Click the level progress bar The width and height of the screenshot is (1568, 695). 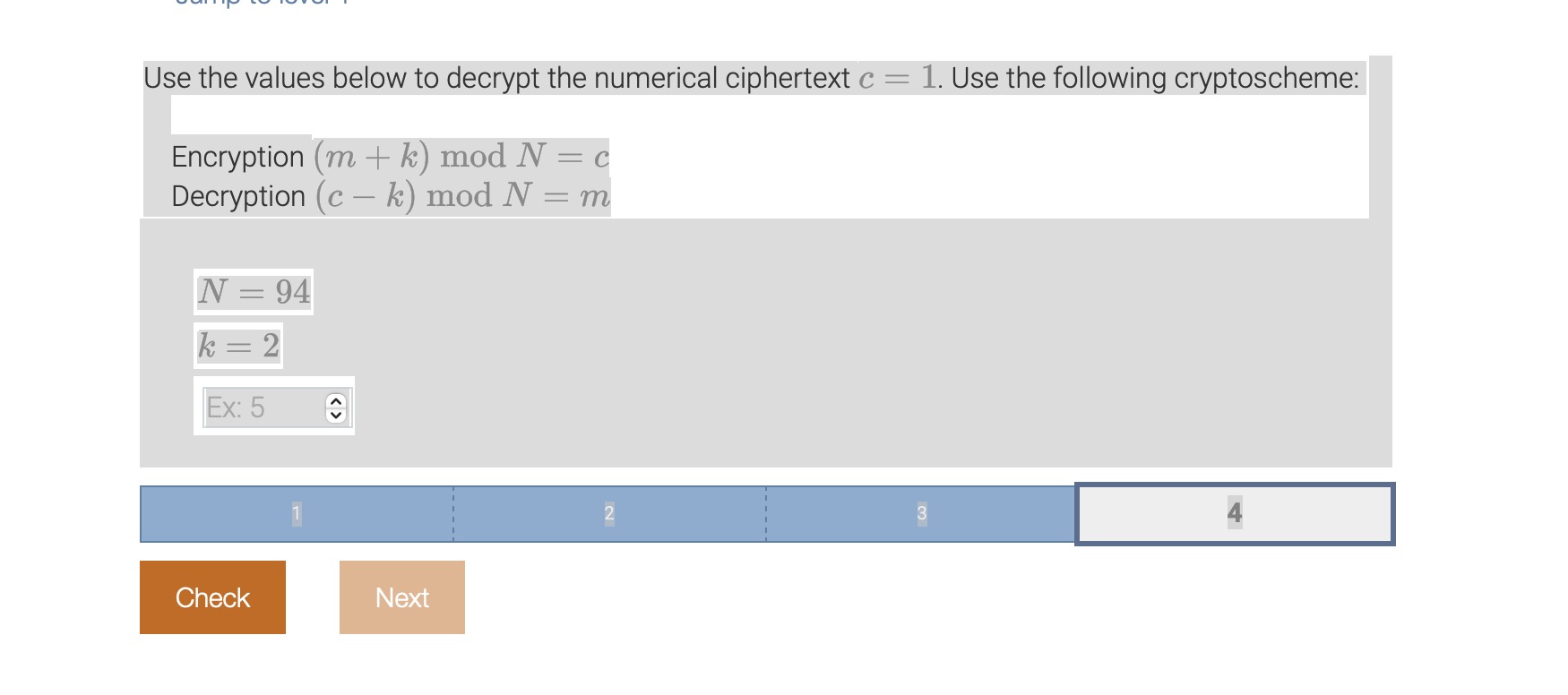[766, 512]
